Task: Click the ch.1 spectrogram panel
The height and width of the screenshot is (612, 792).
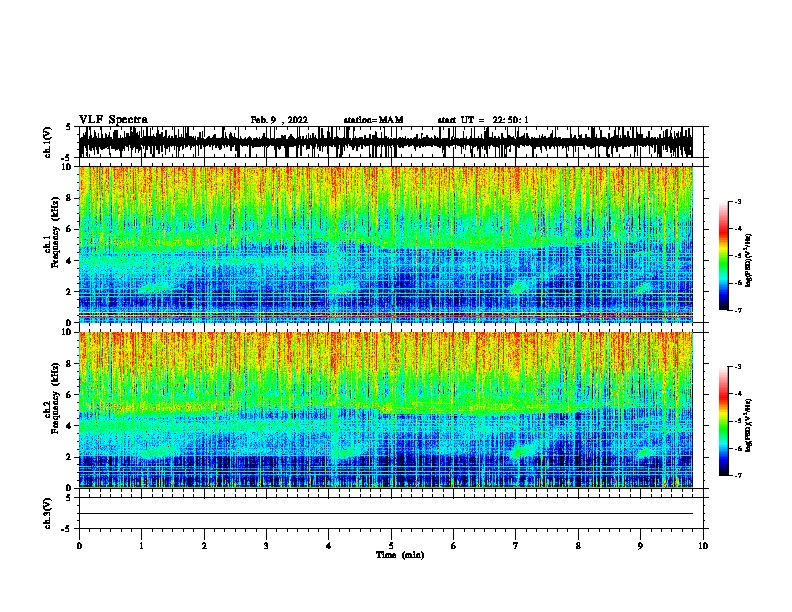Action: [386, 244]
